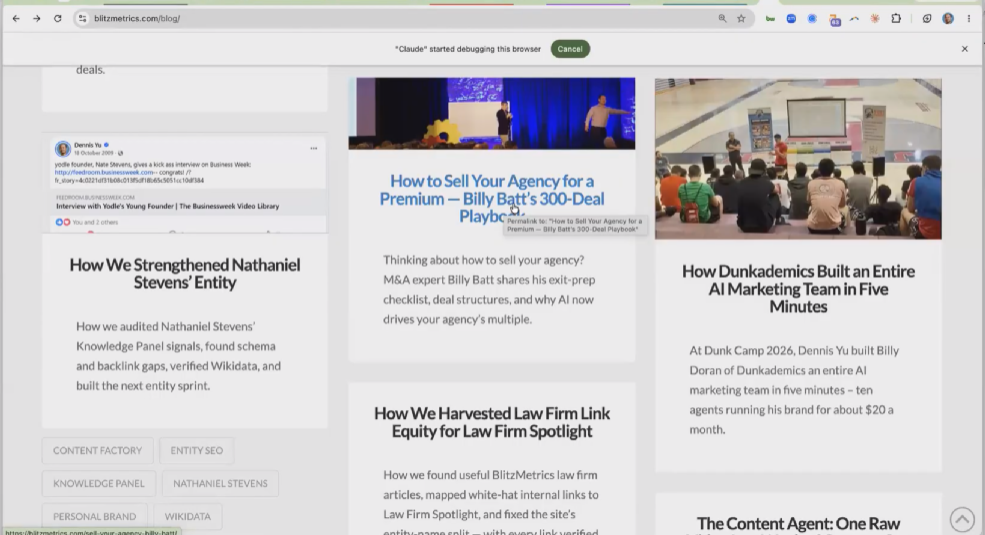985x535 pixels.
Task: Open How to Sell Your Agency article
Action: (x=492, y=198)
